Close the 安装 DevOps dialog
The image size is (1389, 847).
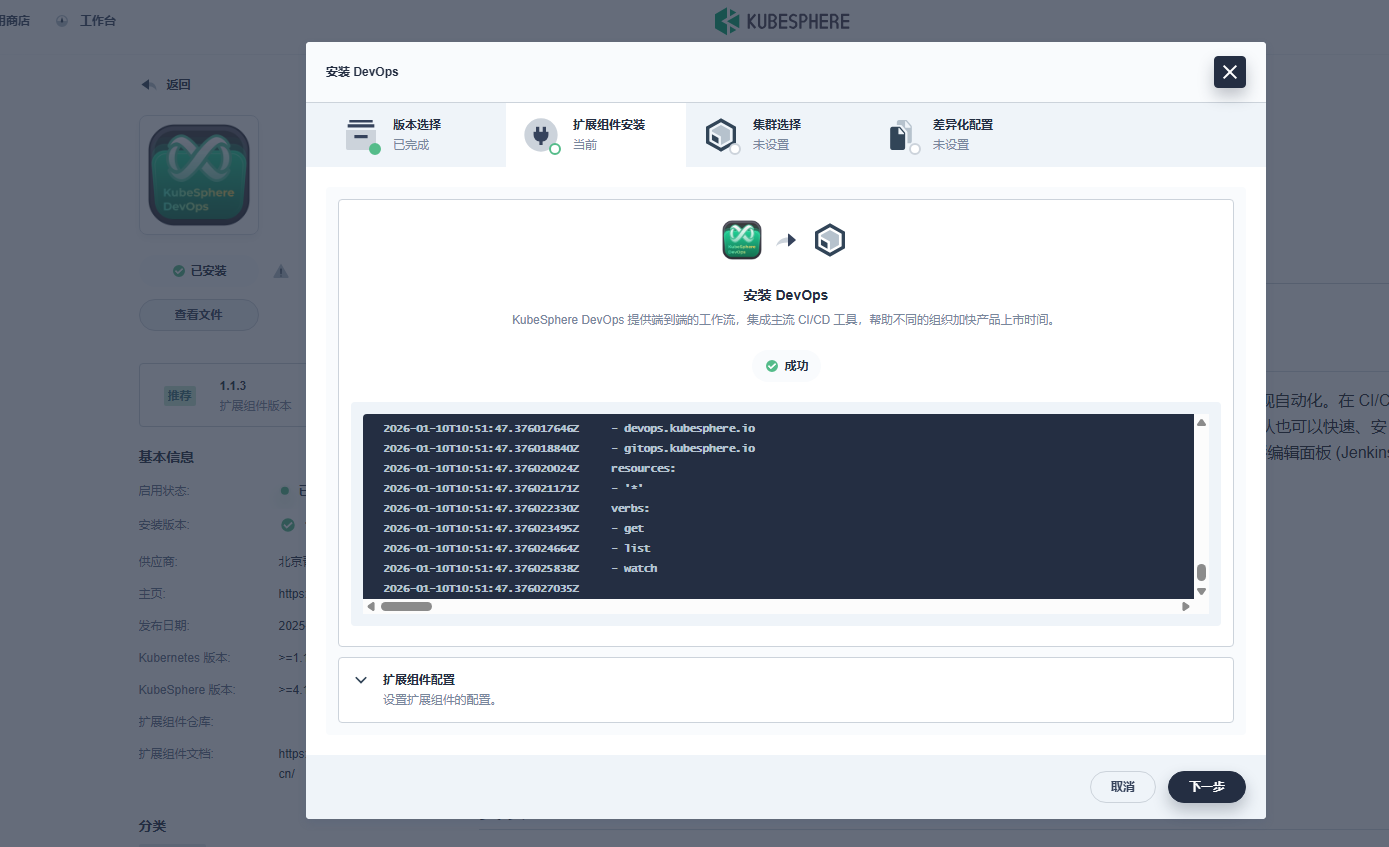[1230, 72]
